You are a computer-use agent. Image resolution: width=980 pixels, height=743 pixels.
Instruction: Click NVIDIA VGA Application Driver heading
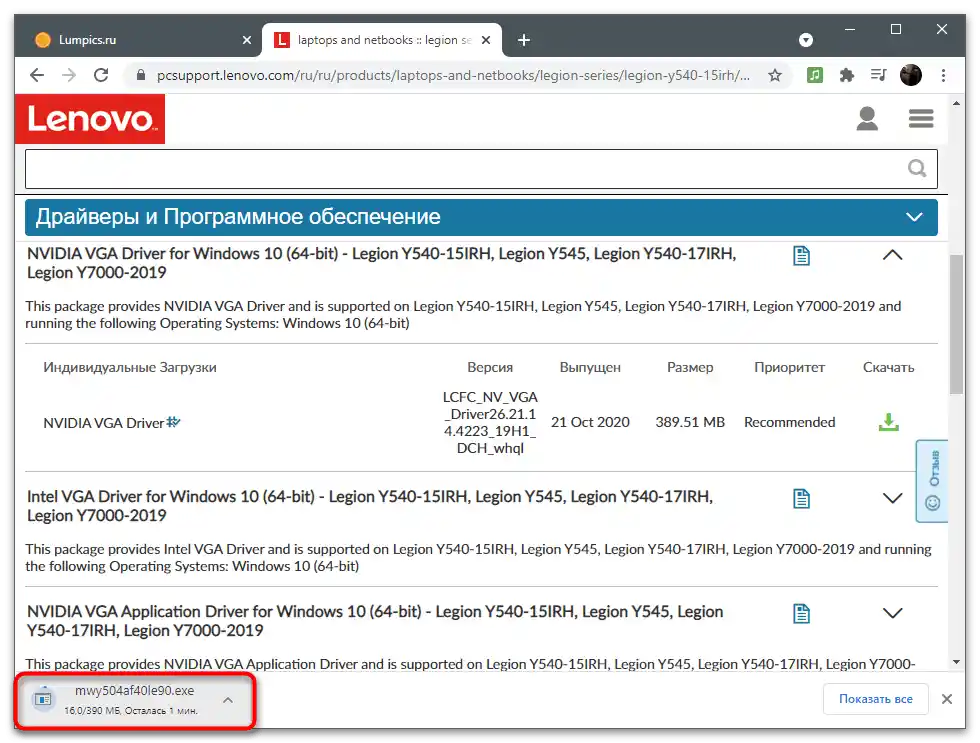375,621
